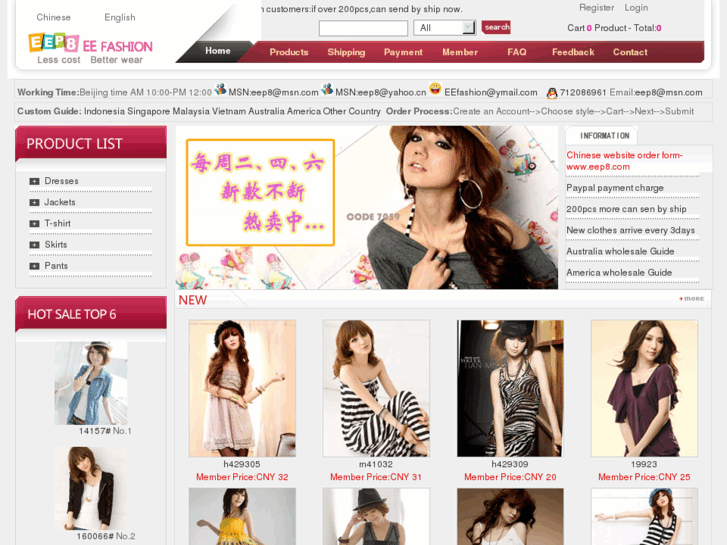Open the Other Country custom guide
This screenshot has height=545, width=727.
pos(351,111)
